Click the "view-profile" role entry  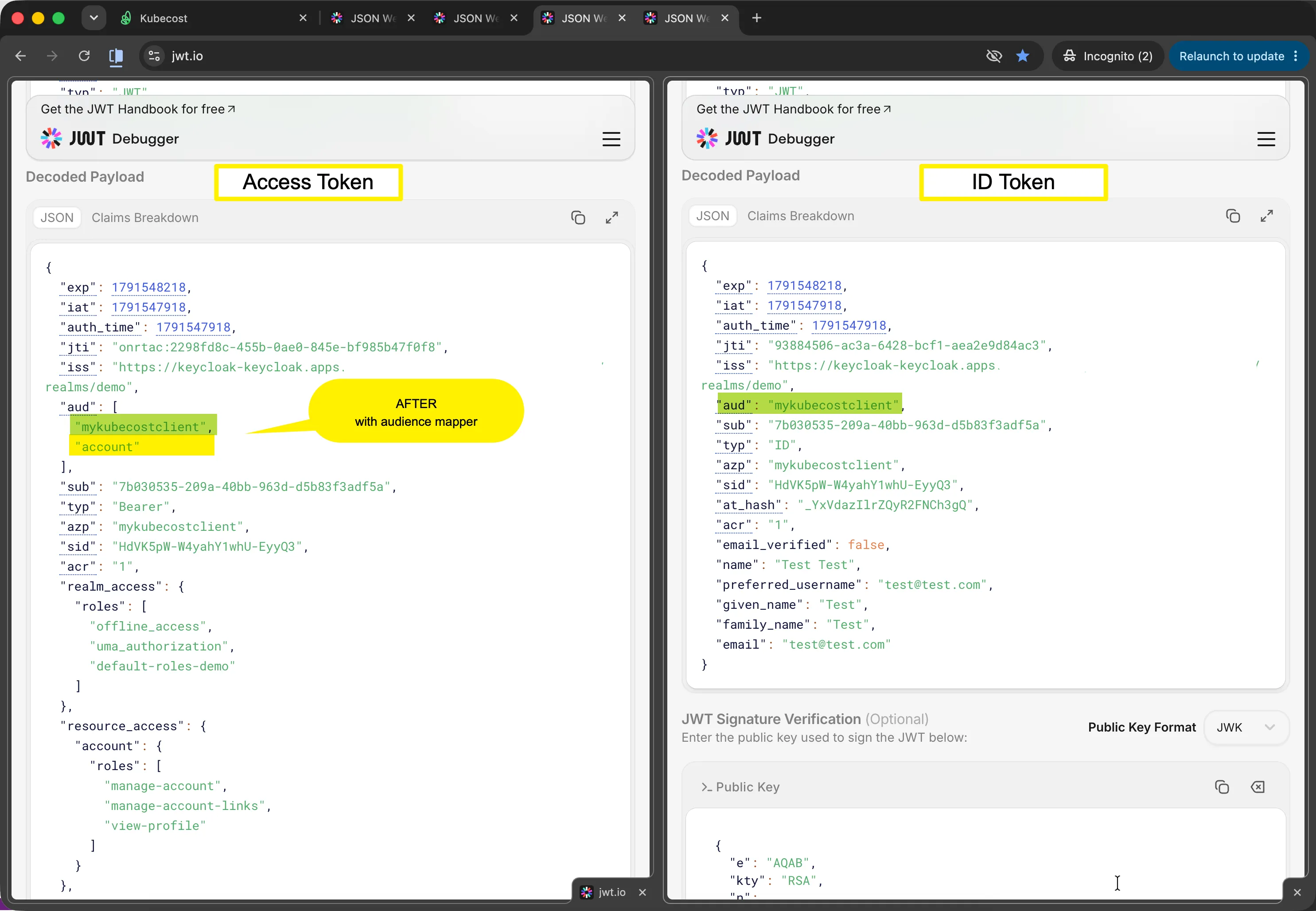155,826
